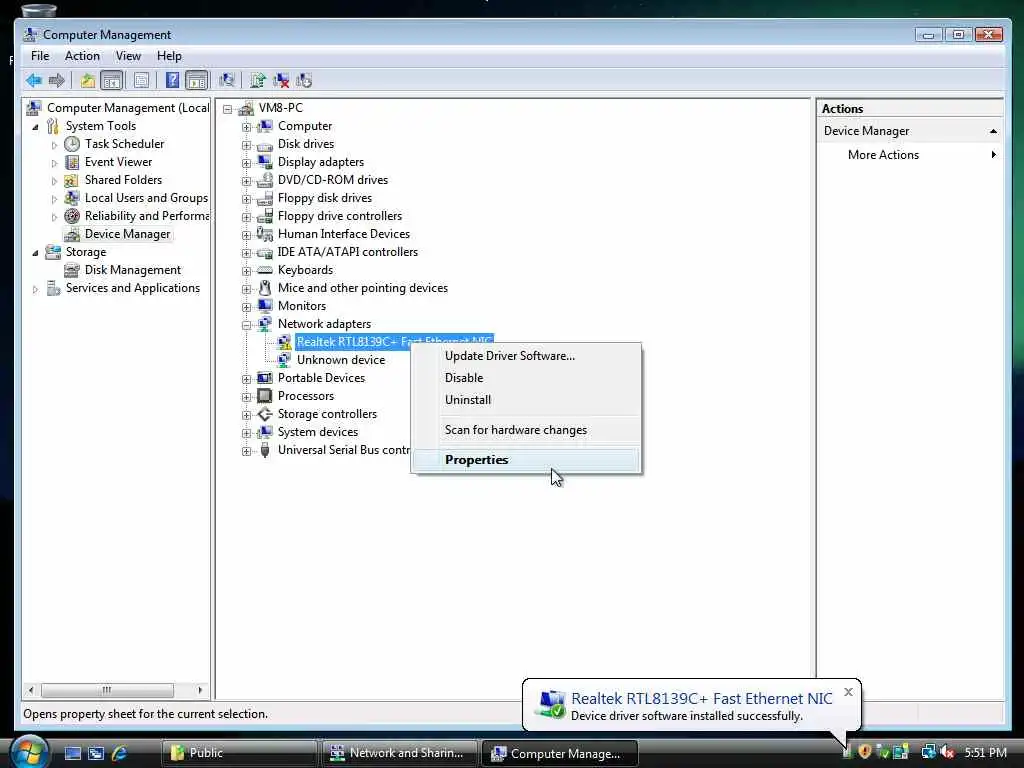Select Monitors in the device list

[x=302, y=306]
